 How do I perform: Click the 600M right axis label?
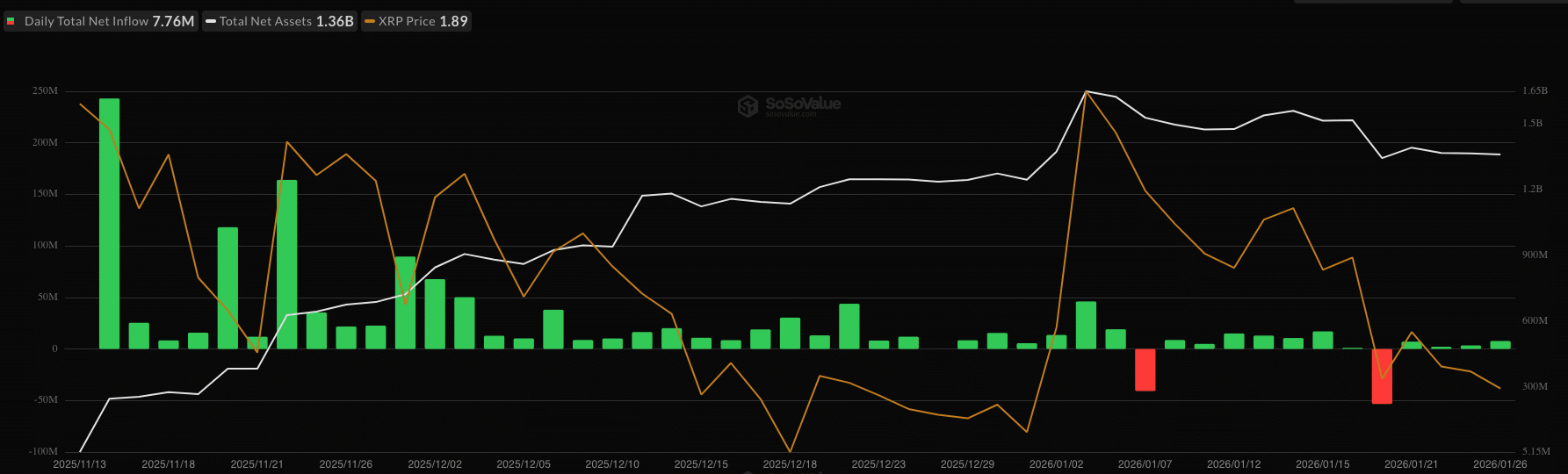1535,321
